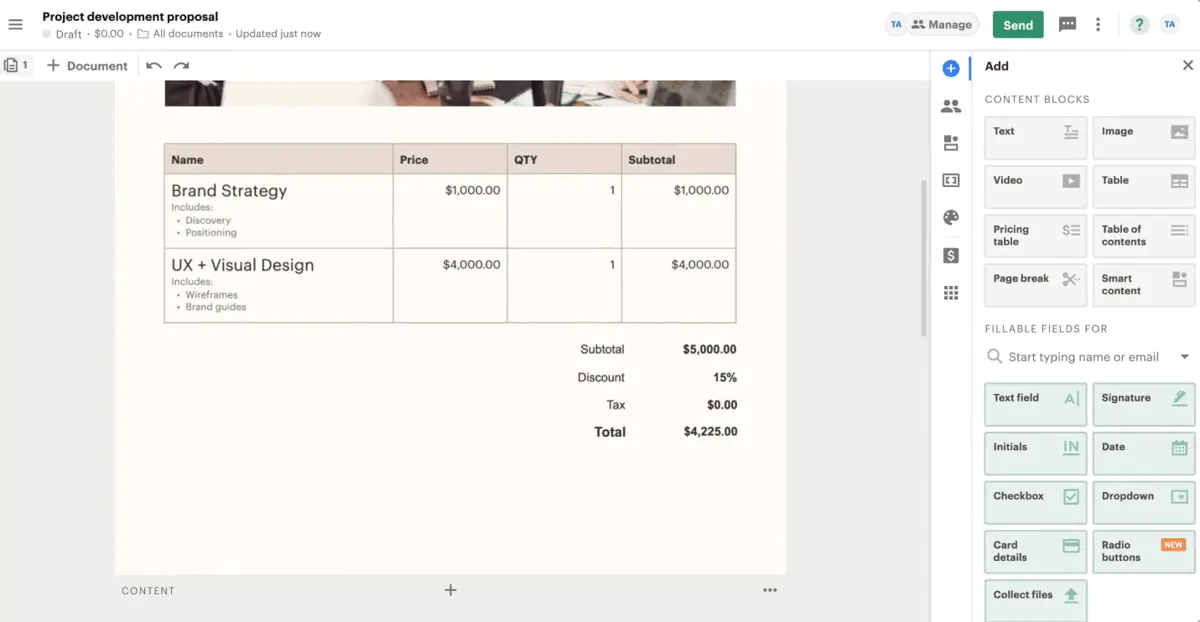Select the Brand Strategy item name
Image resolution: width=1200 pixels, height=622 pixels.
point(229,191)
